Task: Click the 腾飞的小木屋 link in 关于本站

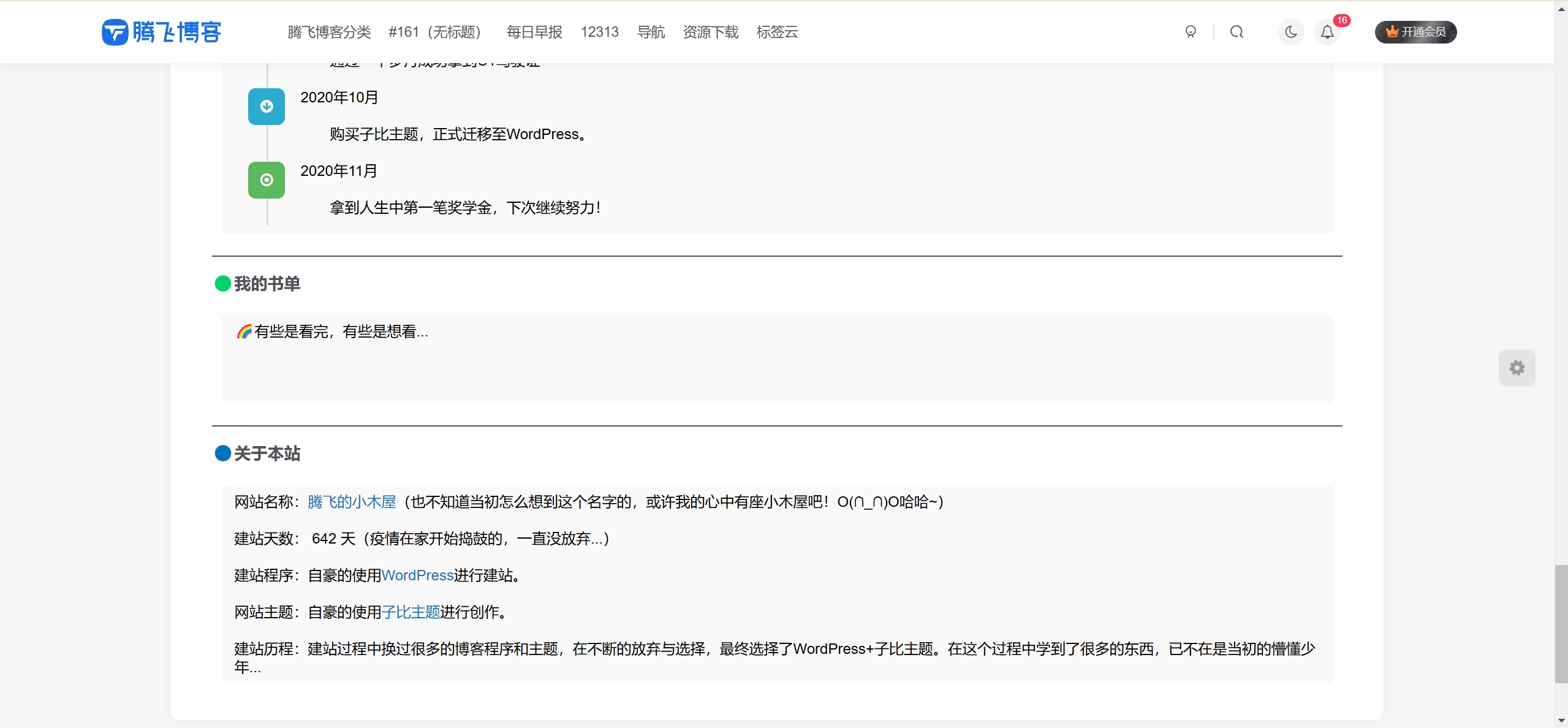Action: click(x=351, y=501)
